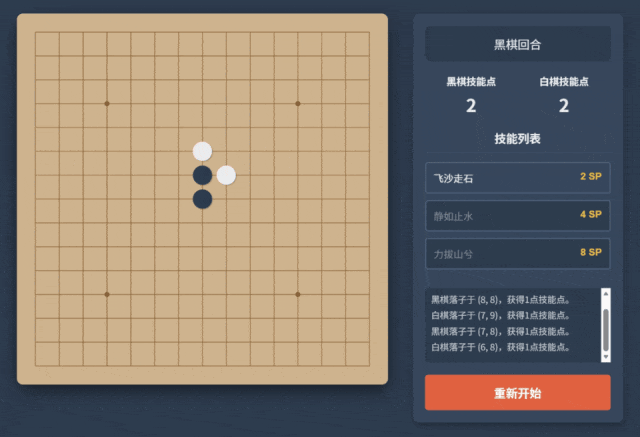Click the game log scrollbar thumb
The image size is (640, 437).
[606, 329]
